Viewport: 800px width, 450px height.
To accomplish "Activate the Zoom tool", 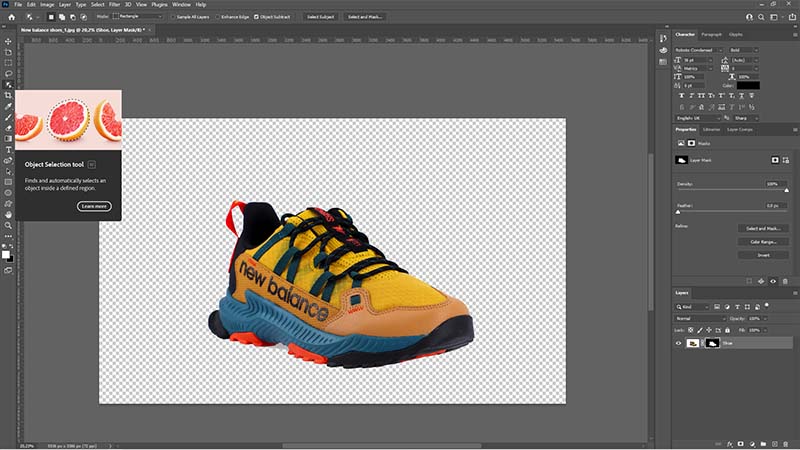I will [x=8, y=226].
